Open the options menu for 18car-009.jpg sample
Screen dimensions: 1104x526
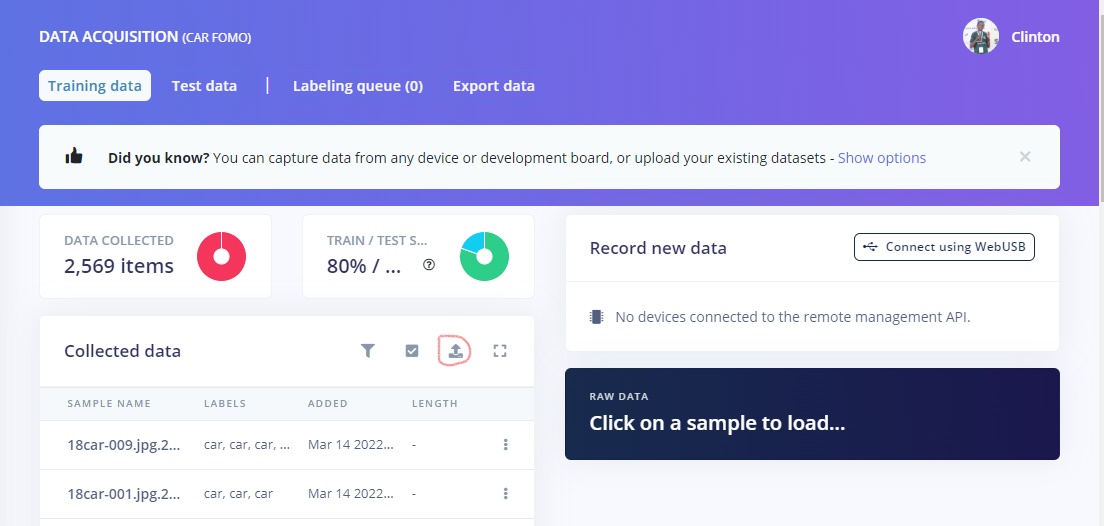click(x=506, y=445)
